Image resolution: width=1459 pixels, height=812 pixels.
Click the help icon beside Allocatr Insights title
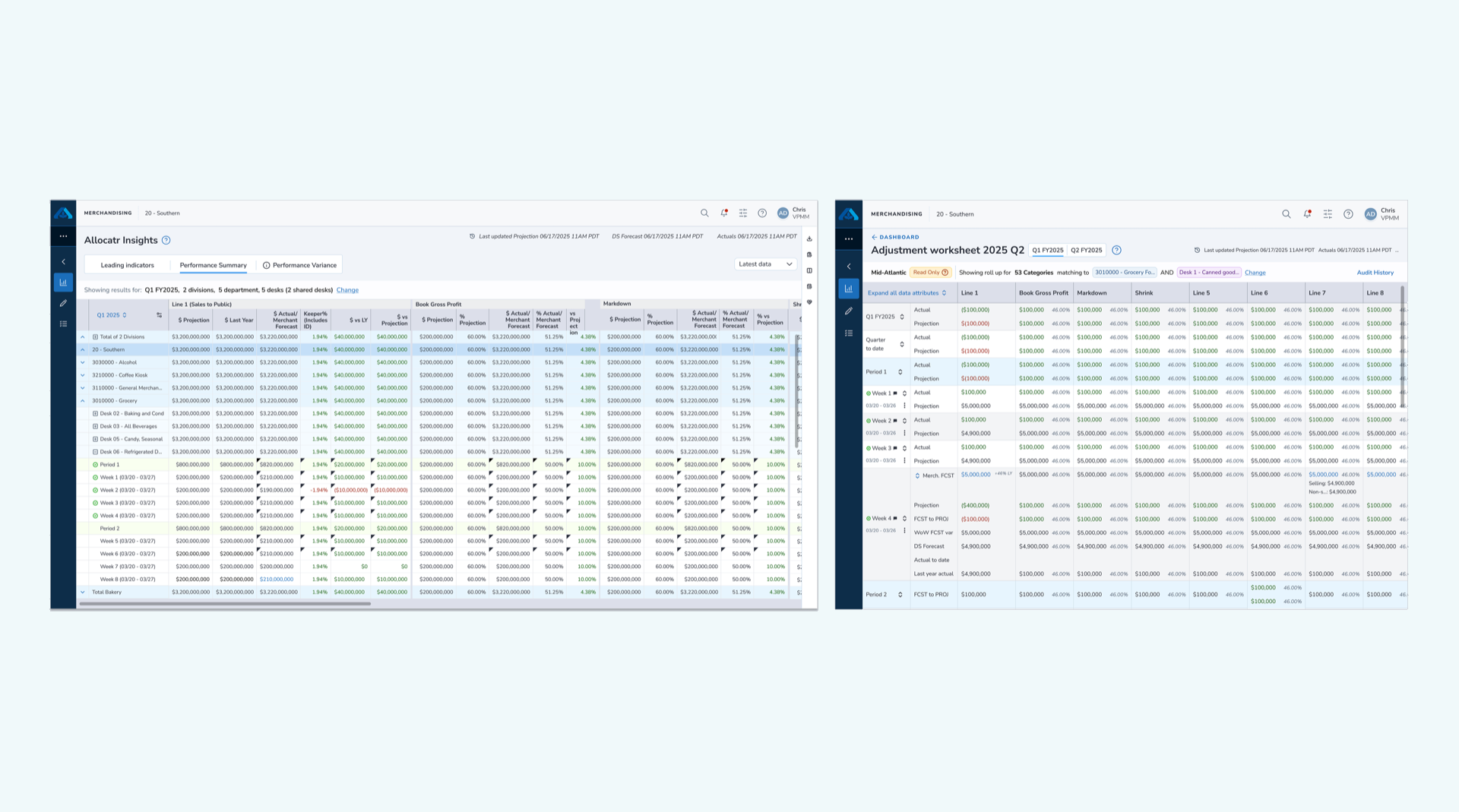pos(166,240)
